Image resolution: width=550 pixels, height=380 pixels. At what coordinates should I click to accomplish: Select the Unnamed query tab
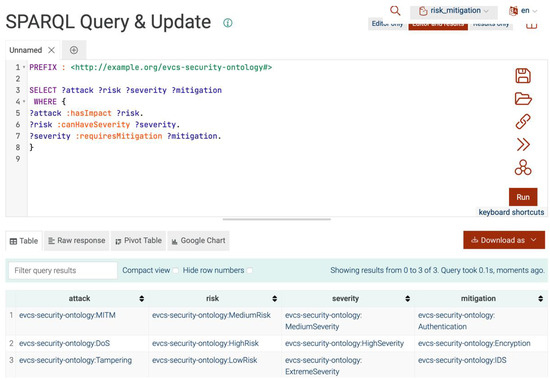click(x=26, y=50)
